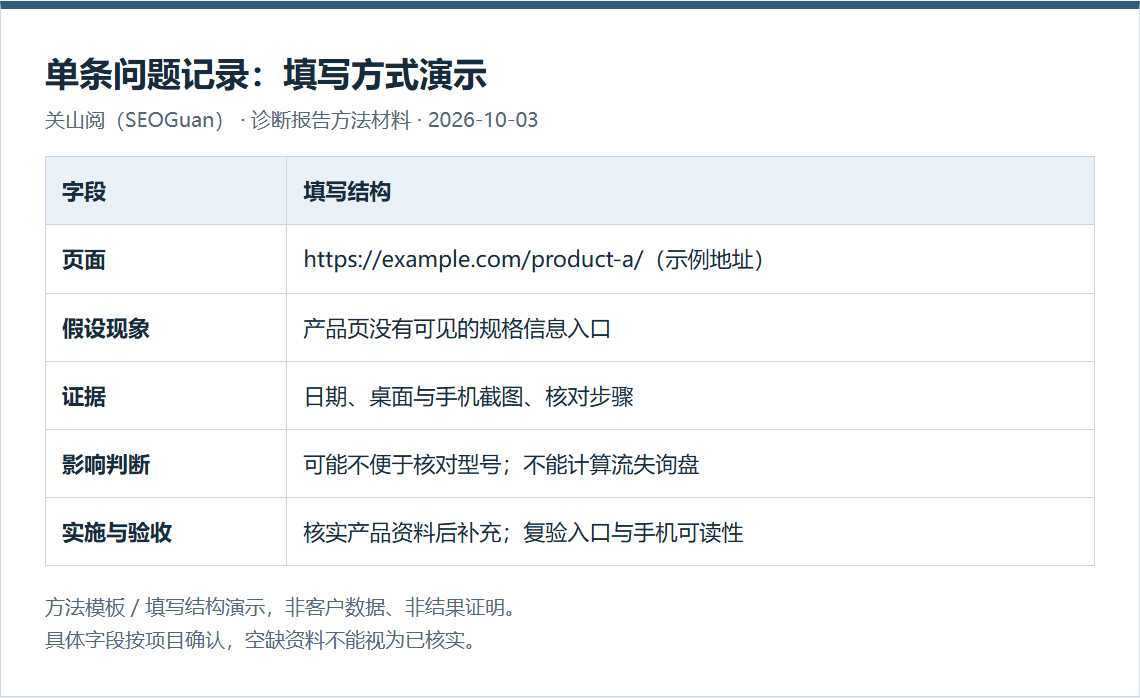Select the 实施与验收 row label
This screenshot has height=698, width=1140.
pyautogui.click(x=116, y=532)
